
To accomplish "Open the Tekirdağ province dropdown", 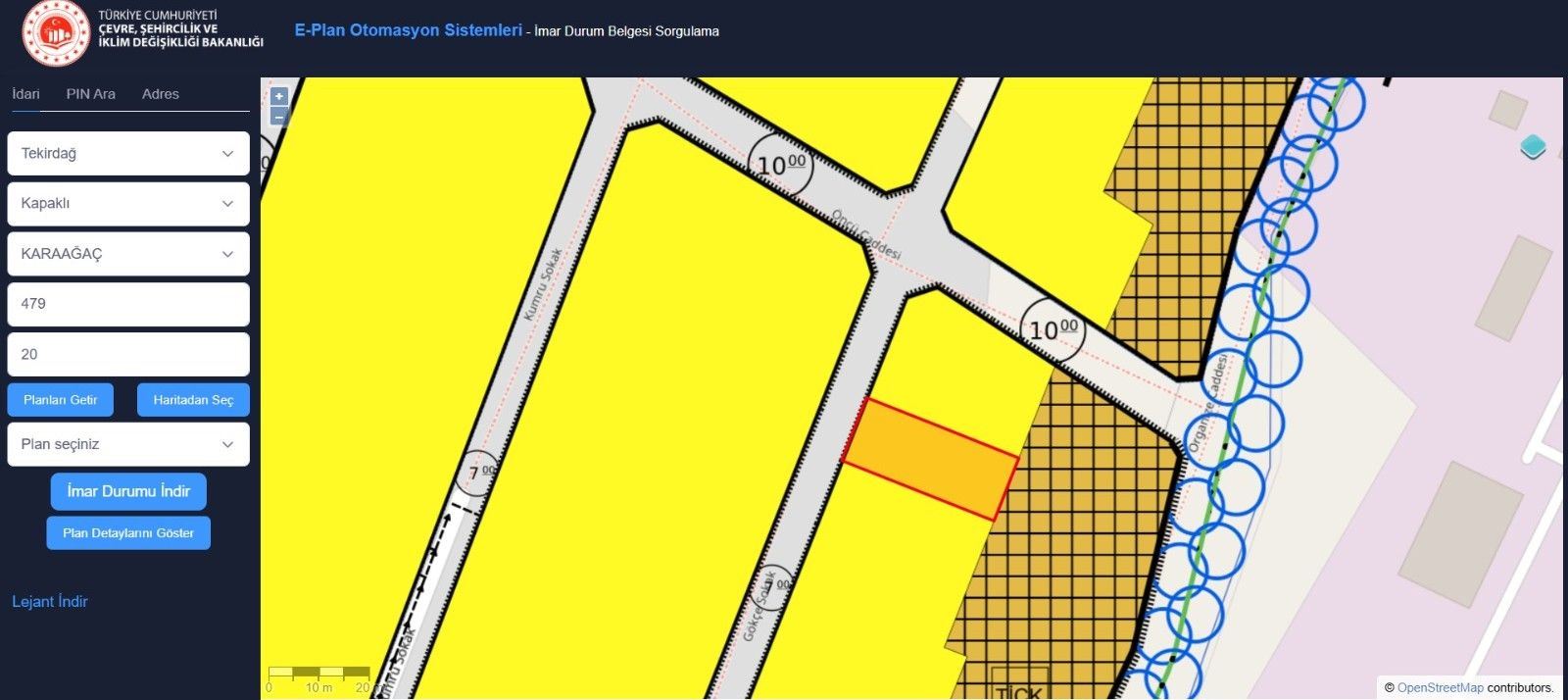I will point(128,154).
